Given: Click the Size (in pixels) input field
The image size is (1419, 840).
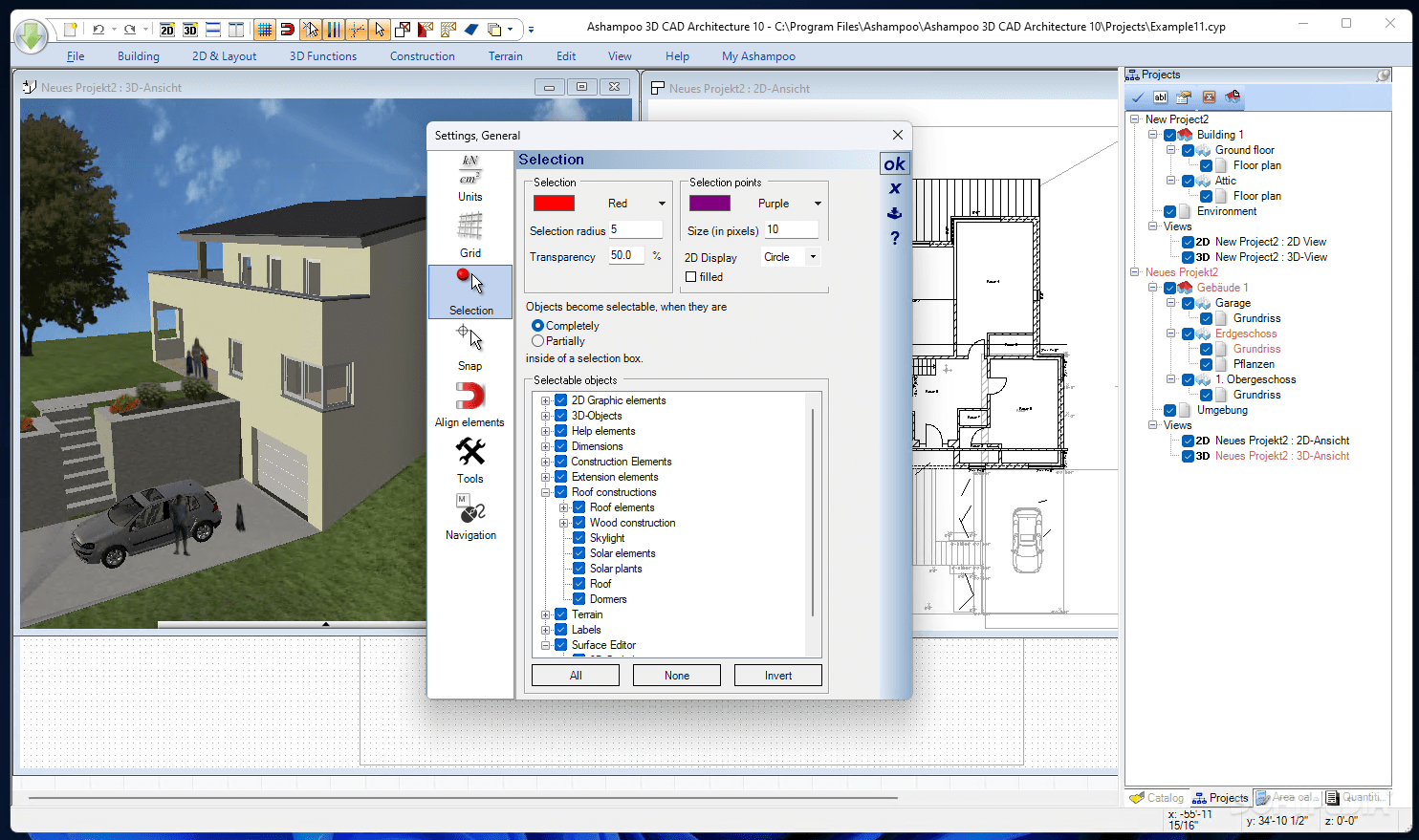Looking at the screenshot, I should (792, 230).
